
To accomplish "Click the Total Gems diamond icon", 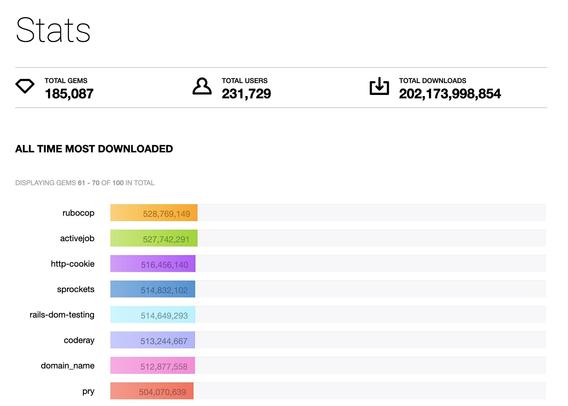I will click(x=25, y=86).
